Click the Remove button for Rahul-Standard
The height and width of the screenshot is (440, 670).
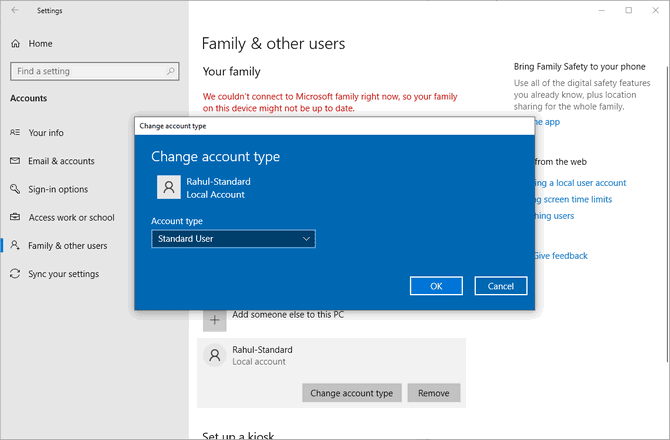coord(433,393)
